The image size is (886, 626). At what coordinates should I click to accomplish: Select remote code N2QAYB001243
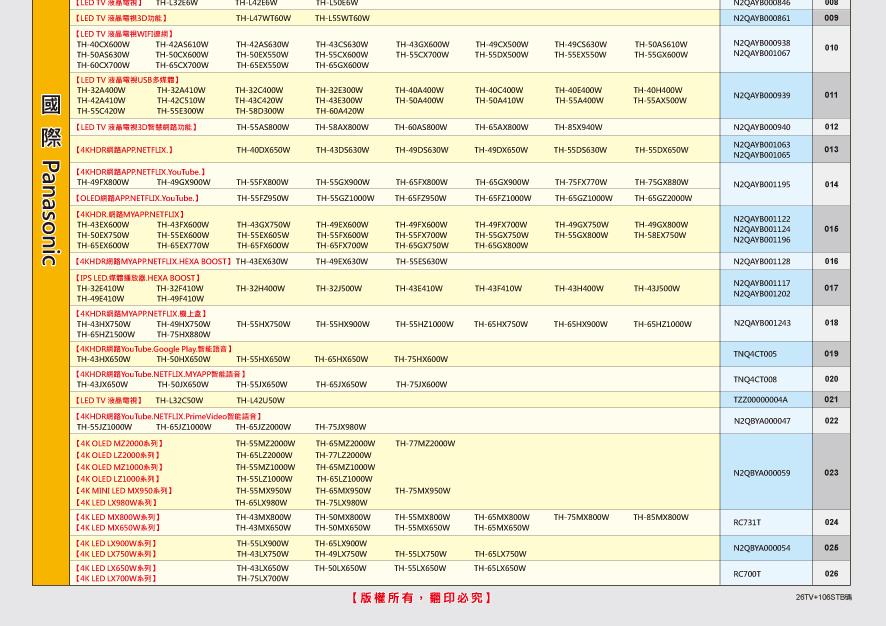pos(762,323)
